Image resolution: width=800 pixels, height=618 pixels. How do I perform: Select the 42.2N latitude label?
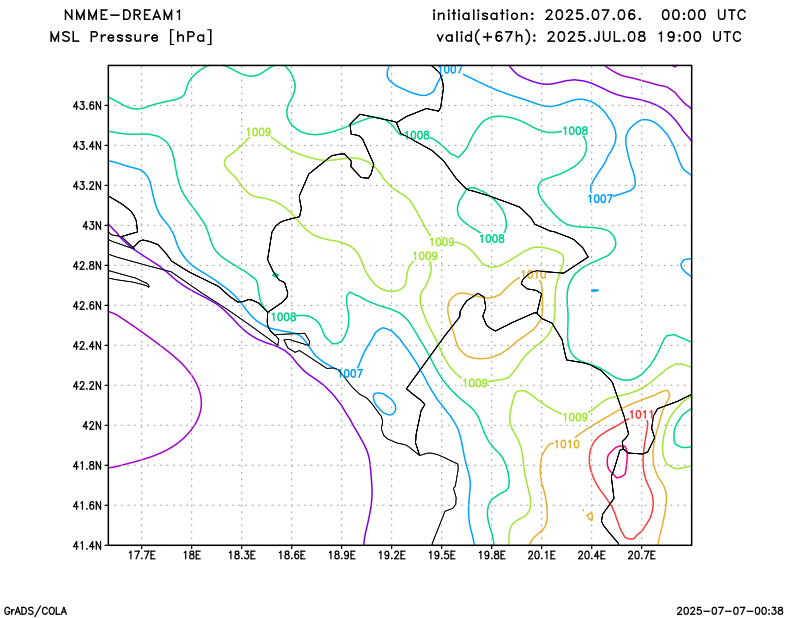pyautogui.click(x=87, y=386)
